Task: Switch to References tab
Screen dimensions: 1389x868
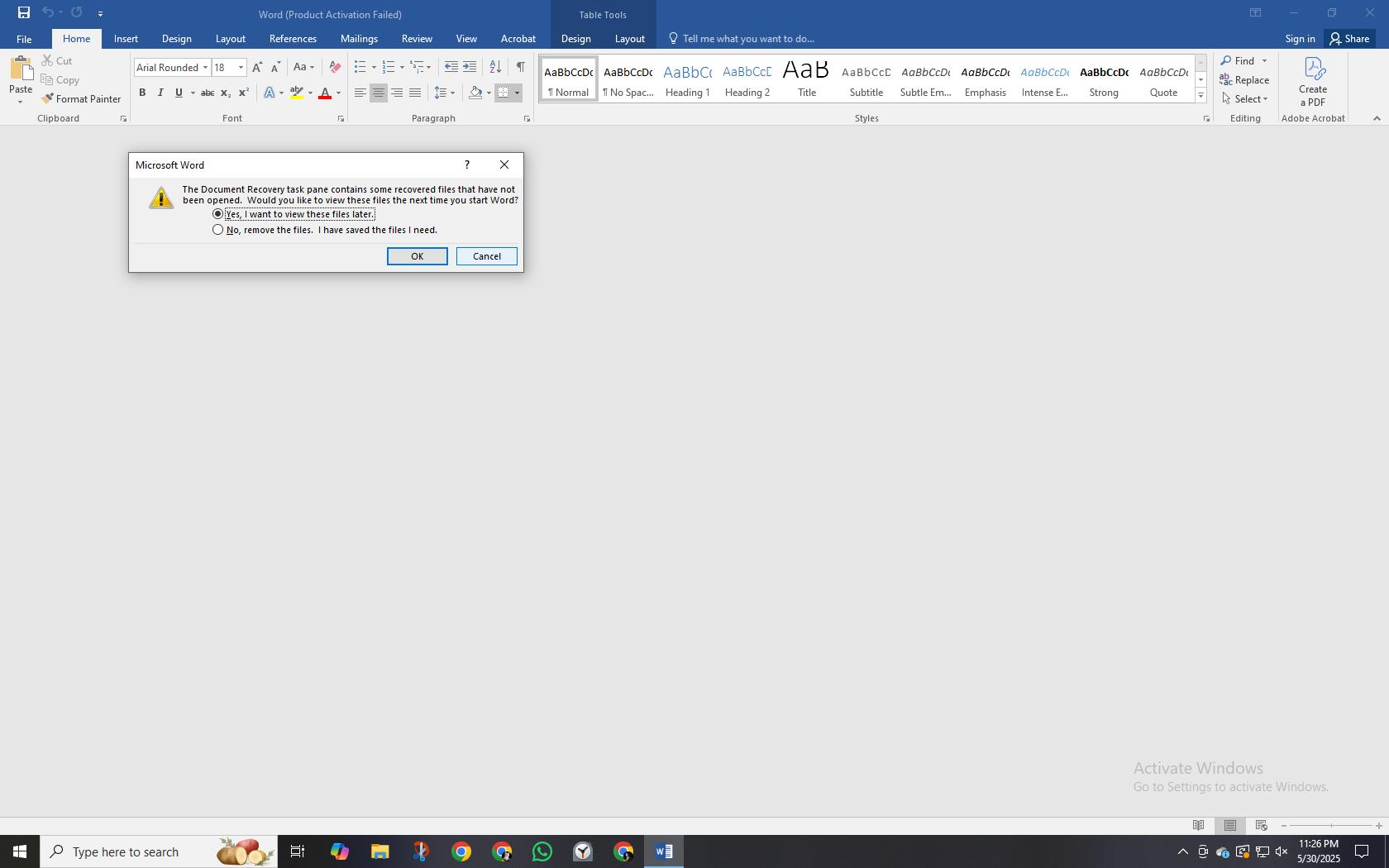Action: click(x=293, y=39)
